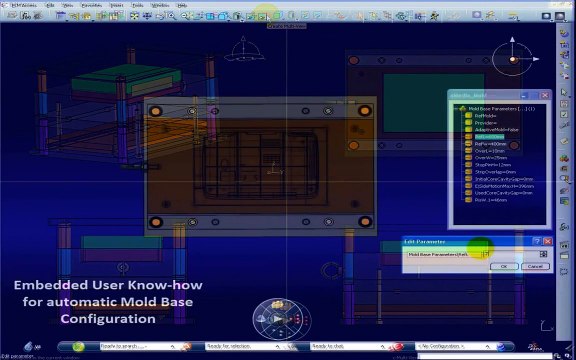Select the Pan view tool
576x360 pixels.
coord(147,16)
